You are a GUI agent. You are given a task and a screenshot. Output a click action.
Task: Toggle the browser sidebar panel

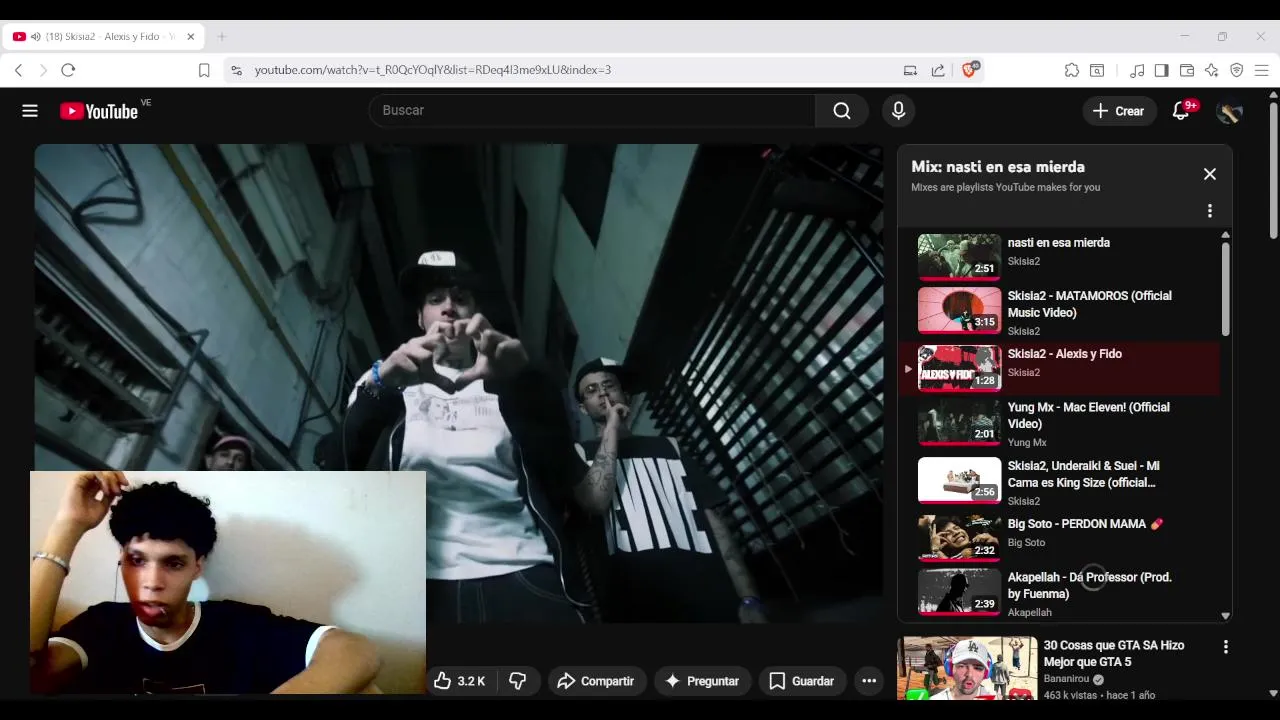point(1161,70)
